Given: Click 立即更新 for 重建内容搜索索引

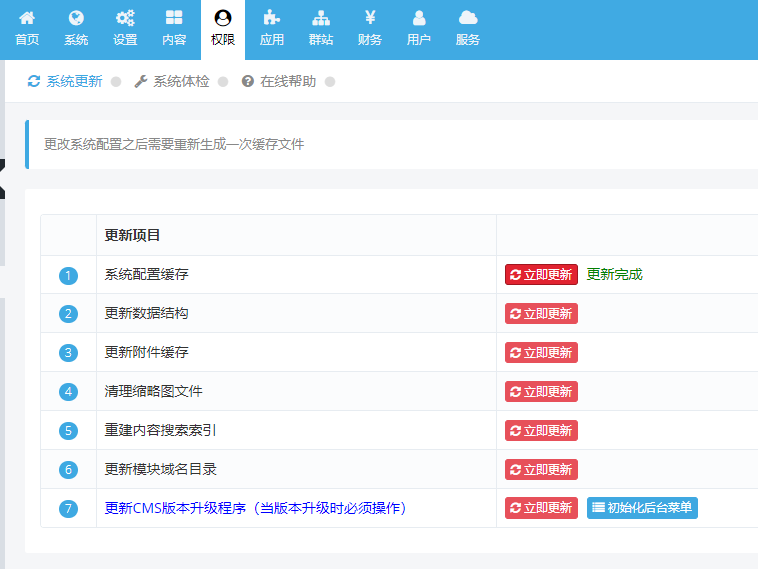Looking at the screenshot, I should tap(541, 430).
